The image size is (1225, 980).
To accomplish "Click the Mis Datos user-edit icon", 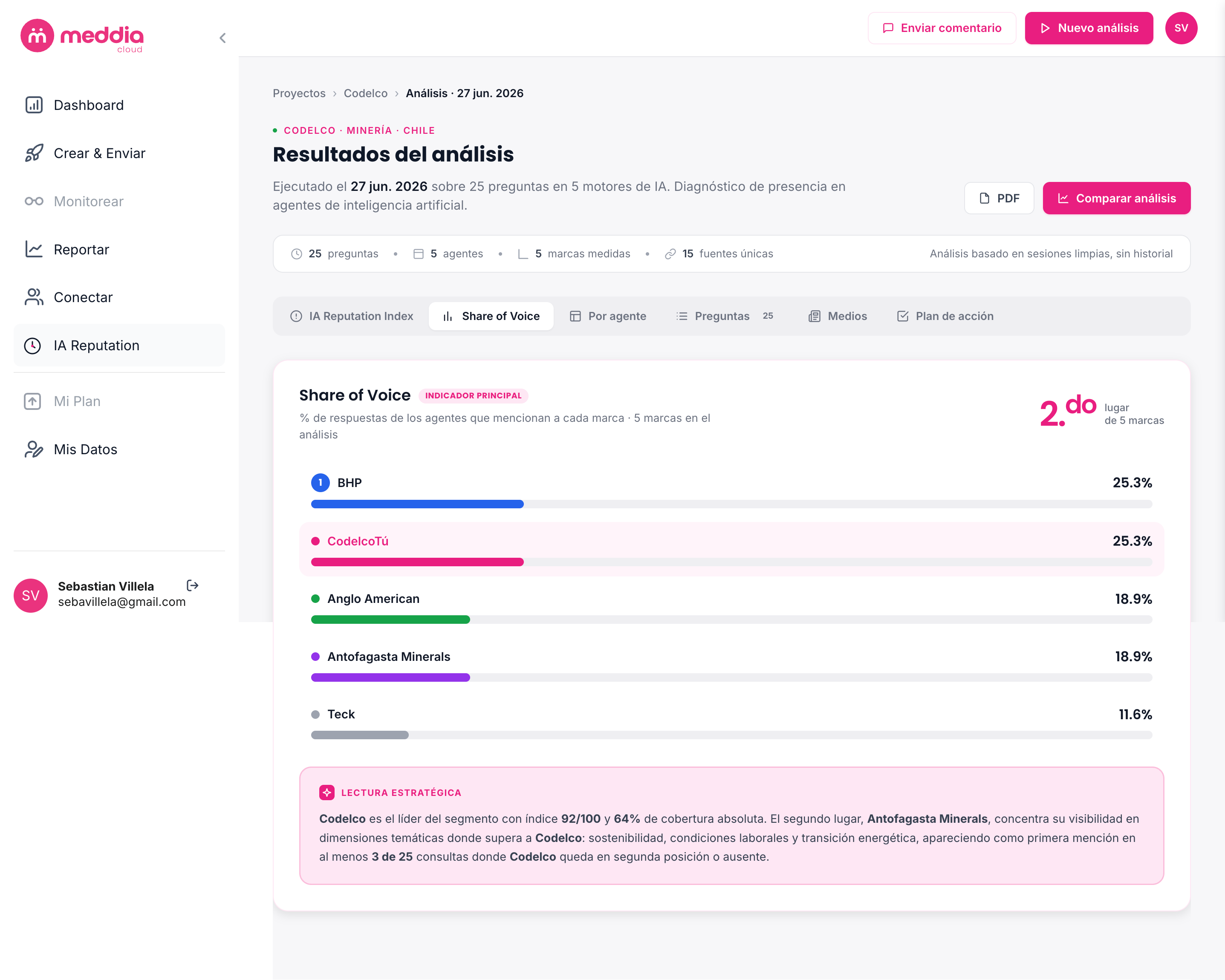I will point(34,450).
